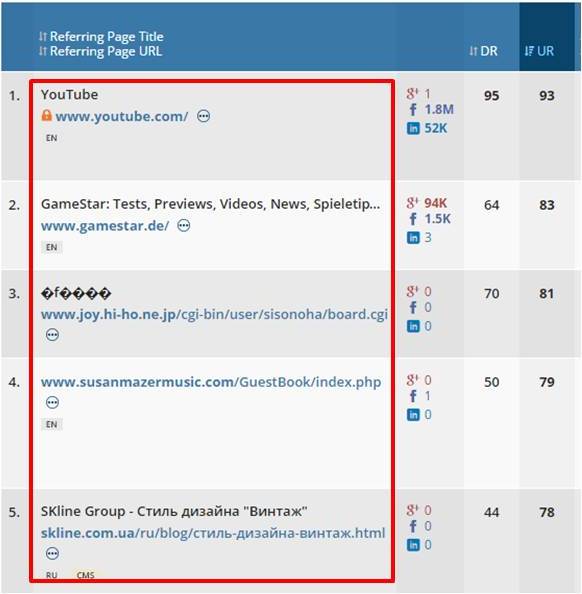Click the Google+ icon in SKline row
This screenshot has width=582, height=594.
(x=413, y=510)
